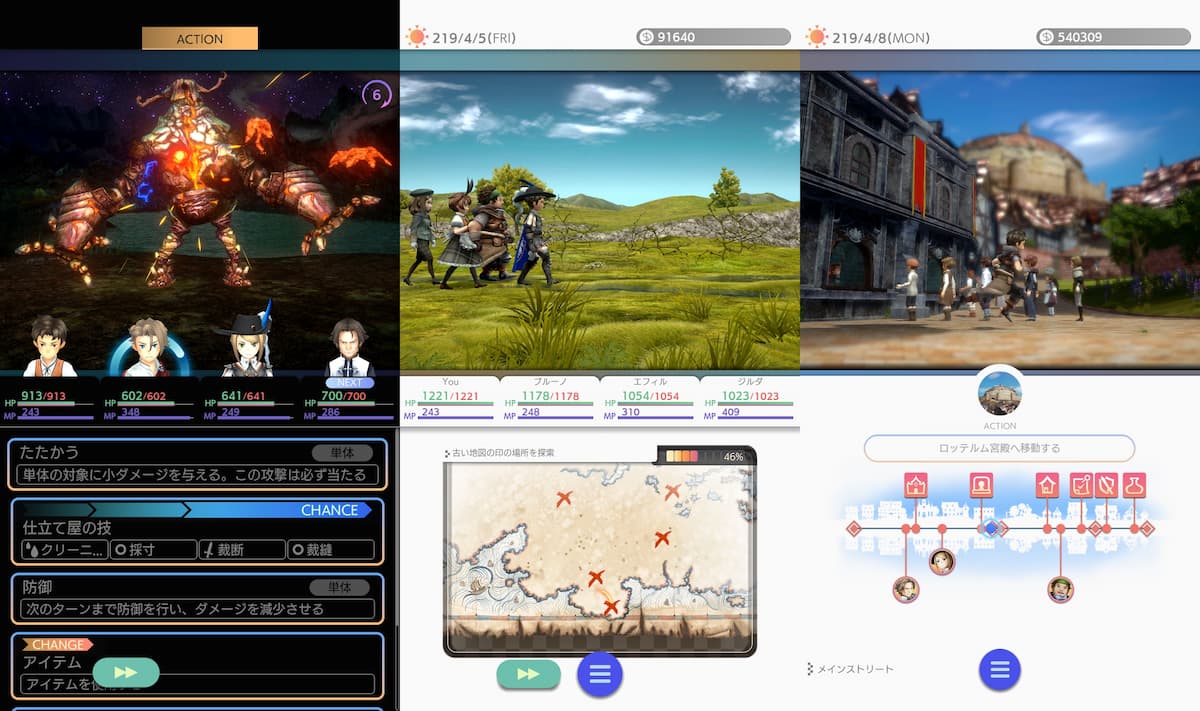The width and height of the screenshot is (1200, 711).
Task: Open the 仕立て屋の技 skill group
Action: point(196,532)
